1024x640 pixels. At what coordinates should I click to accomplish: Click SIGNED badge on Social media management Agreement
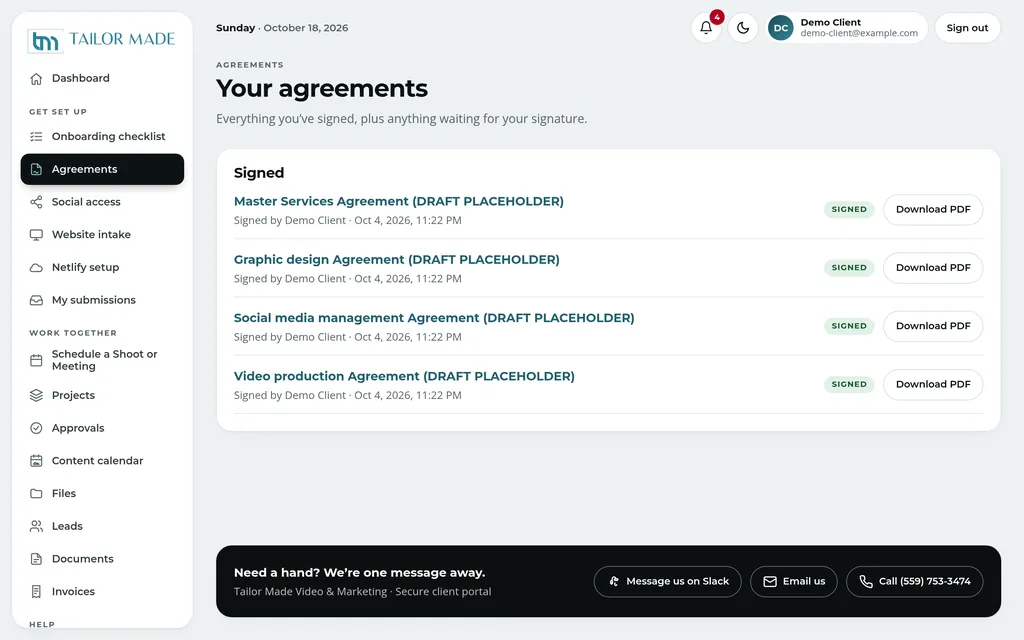click(849, 326)
